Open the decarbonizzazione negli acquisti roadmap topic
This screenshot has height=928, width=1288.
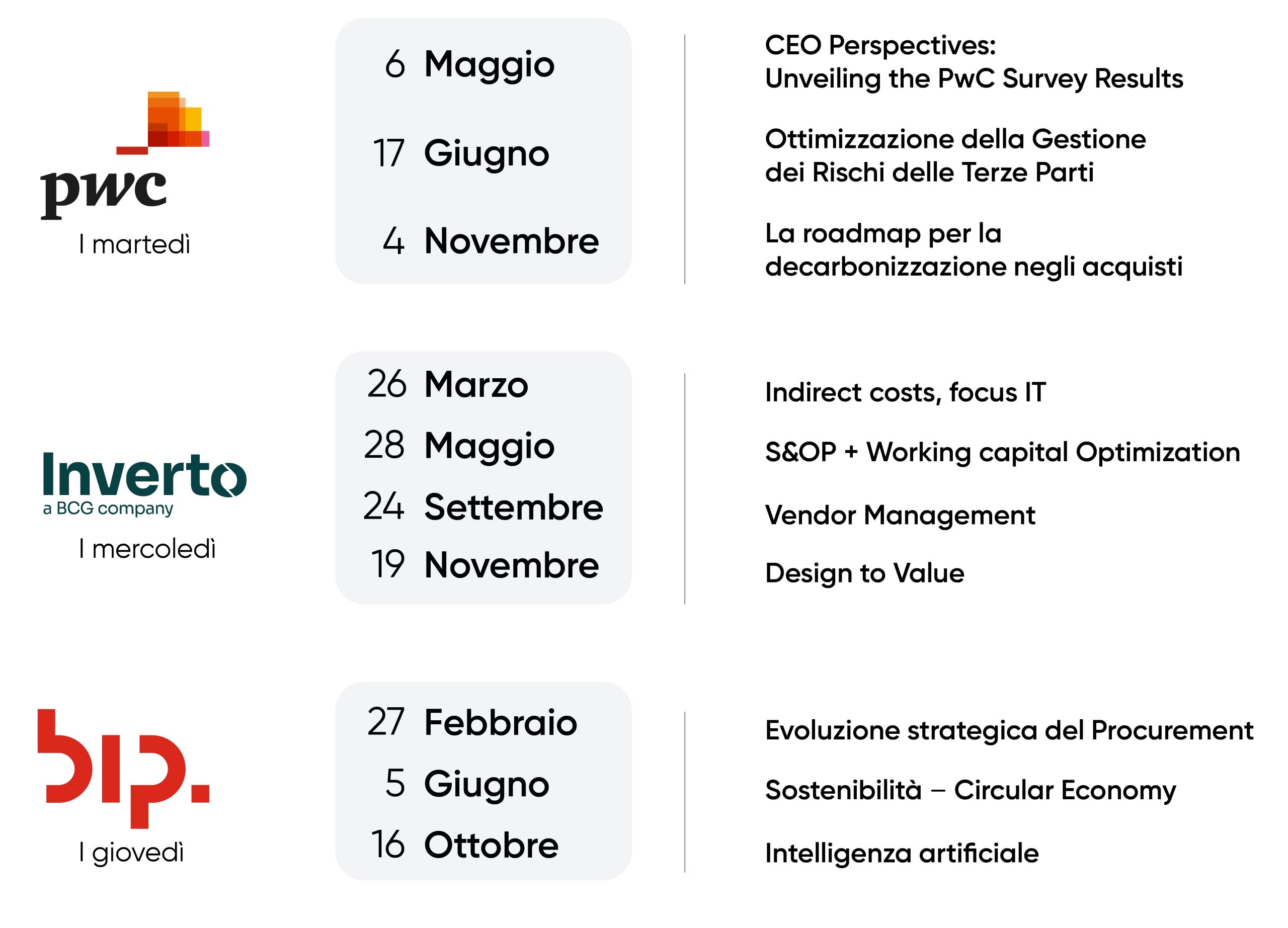point(974,250)
